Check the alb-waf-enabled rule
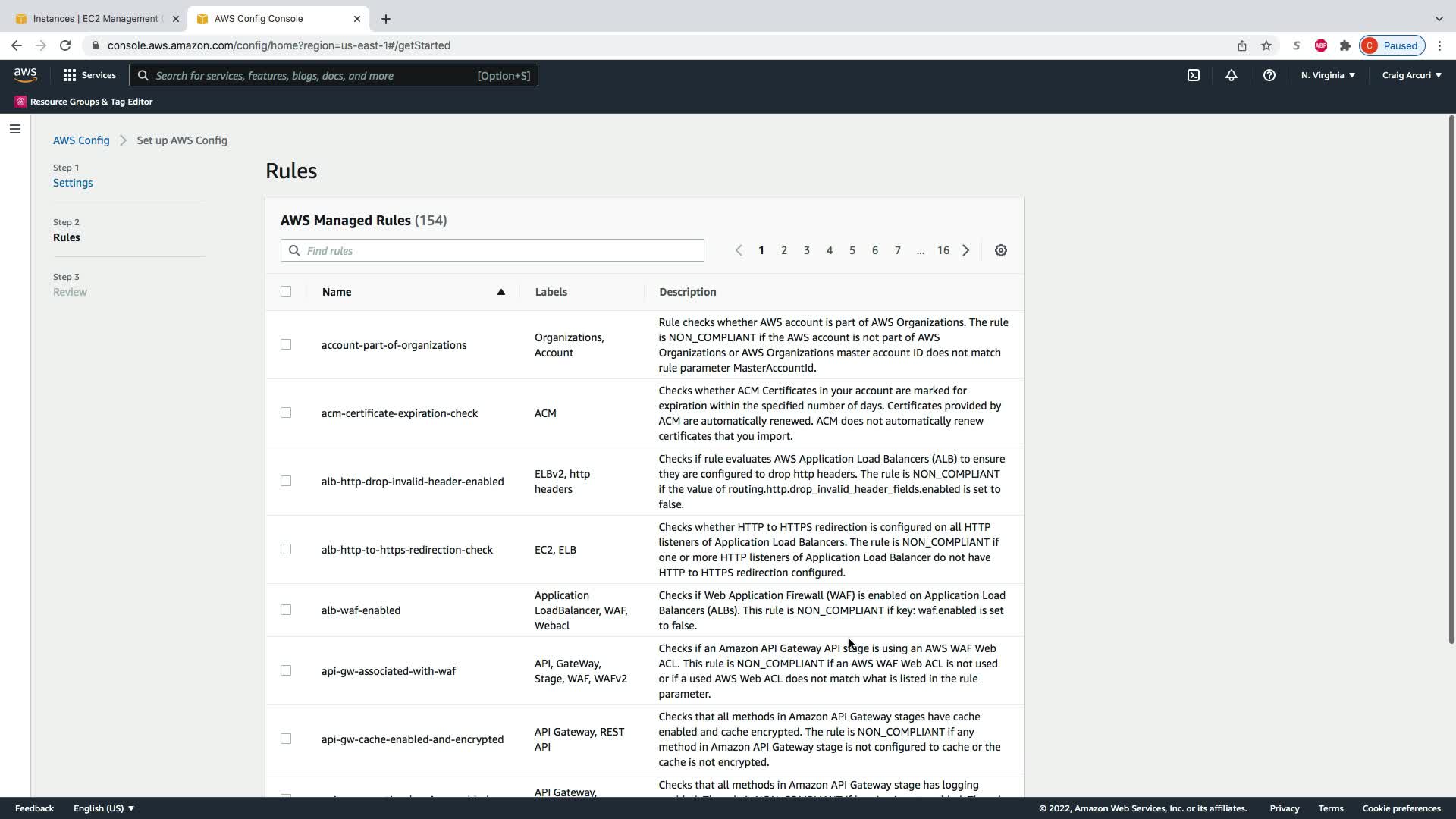Image resolution: width=1456 pixels, height=819 pixels. coord(286,610)
